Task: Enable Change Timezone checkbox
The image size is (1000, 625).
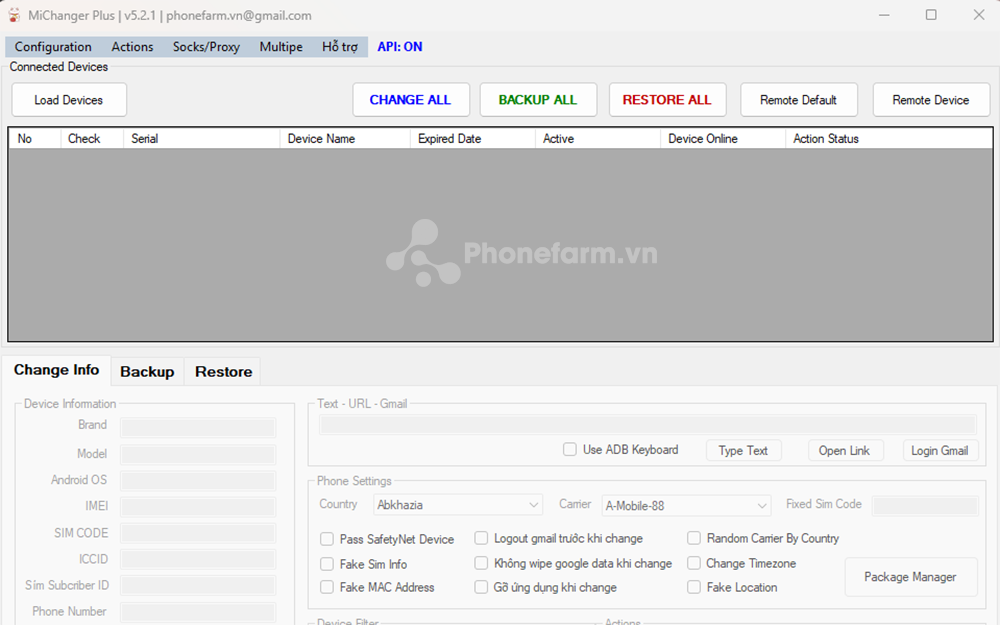Action: tap(694, 564)
